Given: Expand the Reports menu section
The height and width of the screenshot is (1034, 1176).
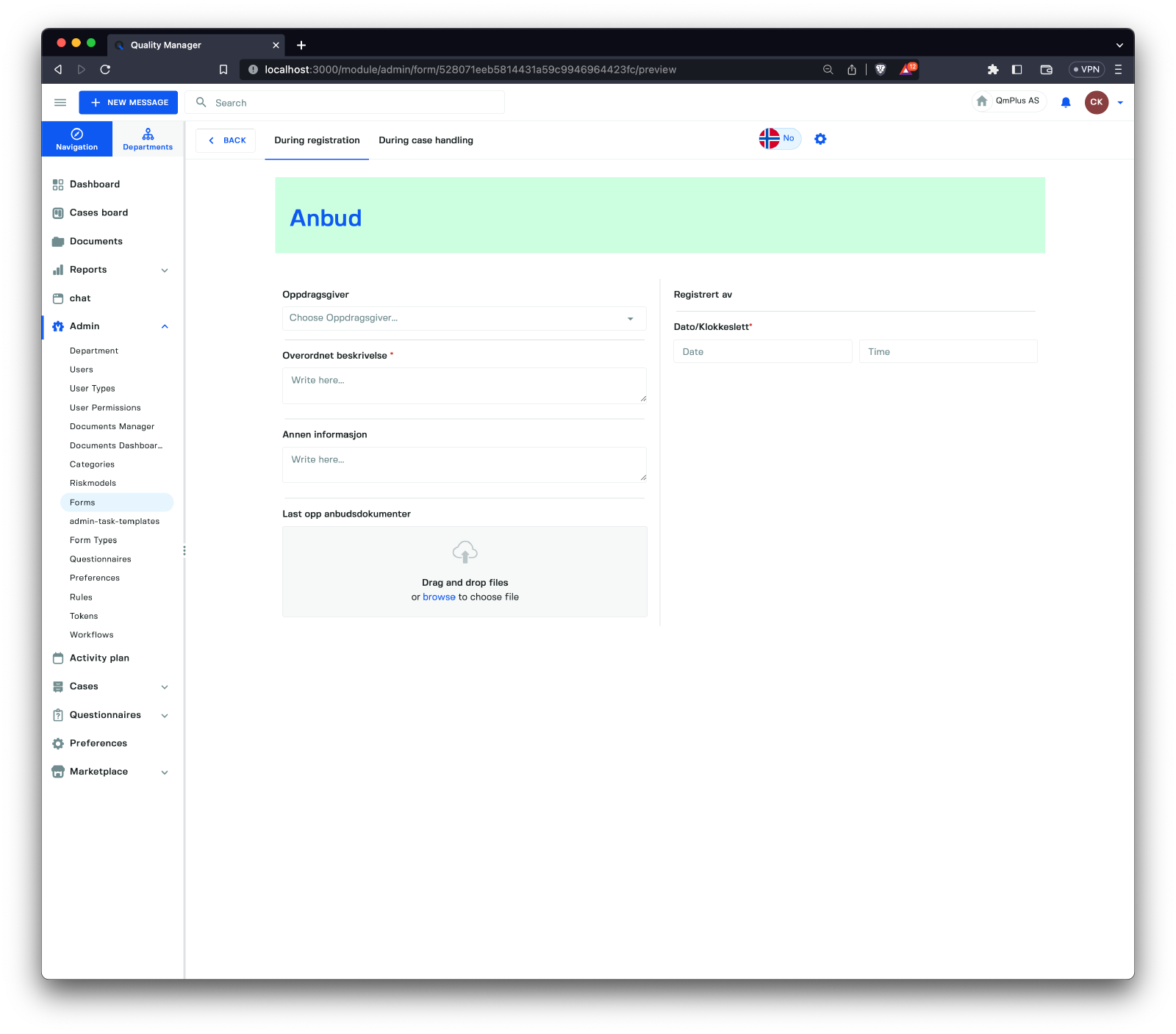Looking at the screenshot, I should coord(165,270).
